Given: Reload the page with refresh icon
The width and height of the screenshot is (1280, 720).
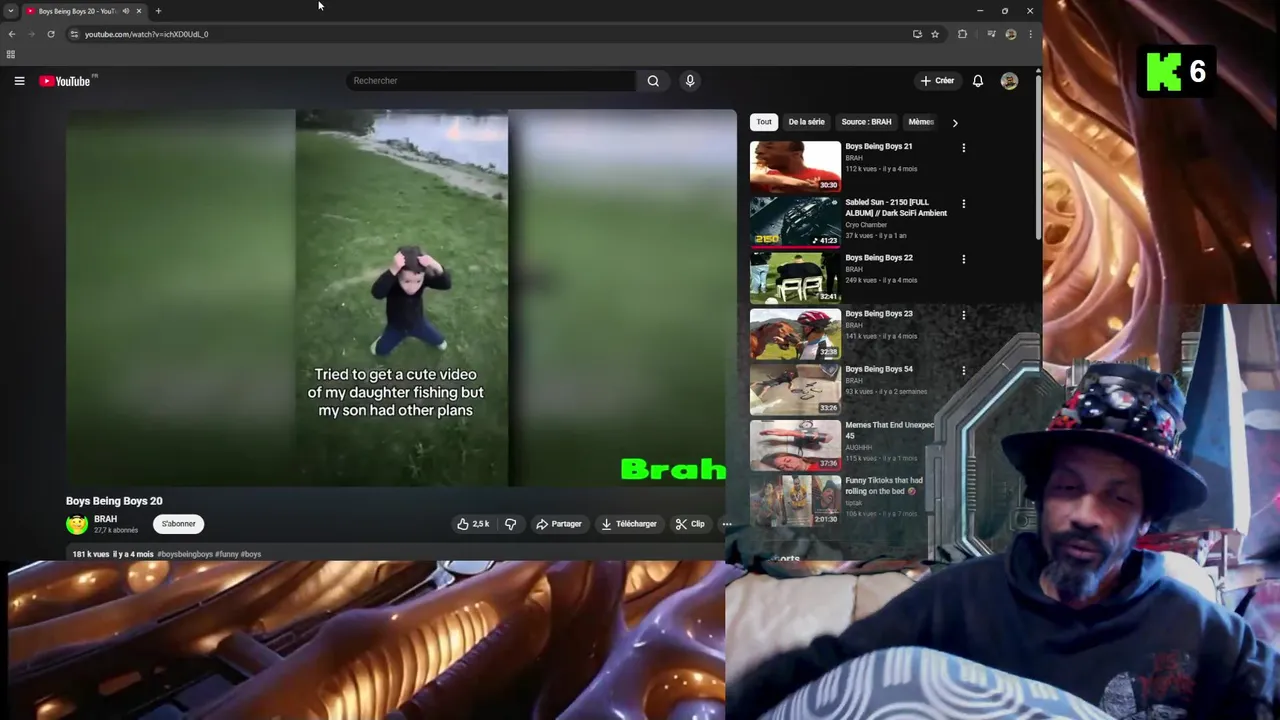Looking at the screenshot, I should click(51, 34).
